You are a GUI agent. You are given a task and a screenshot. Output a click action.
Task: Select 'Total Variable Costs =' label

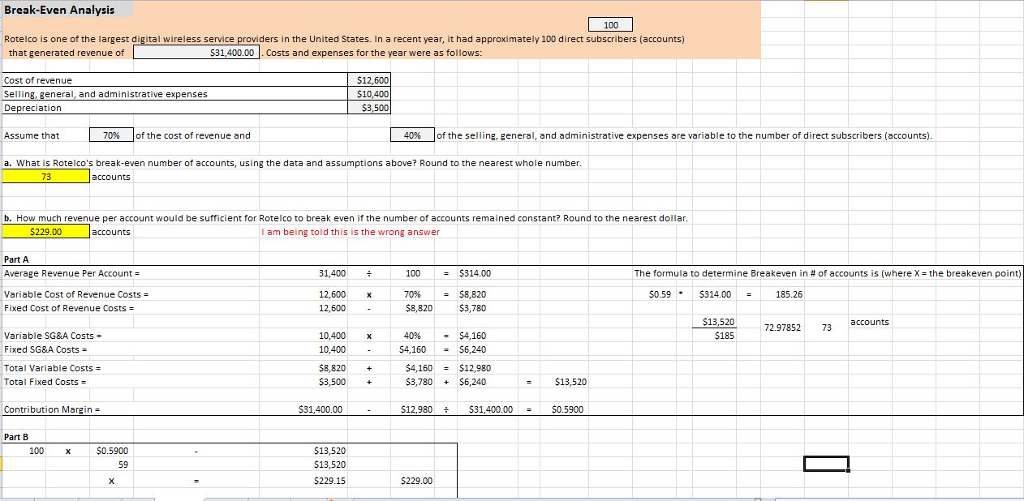click(52, 368)
